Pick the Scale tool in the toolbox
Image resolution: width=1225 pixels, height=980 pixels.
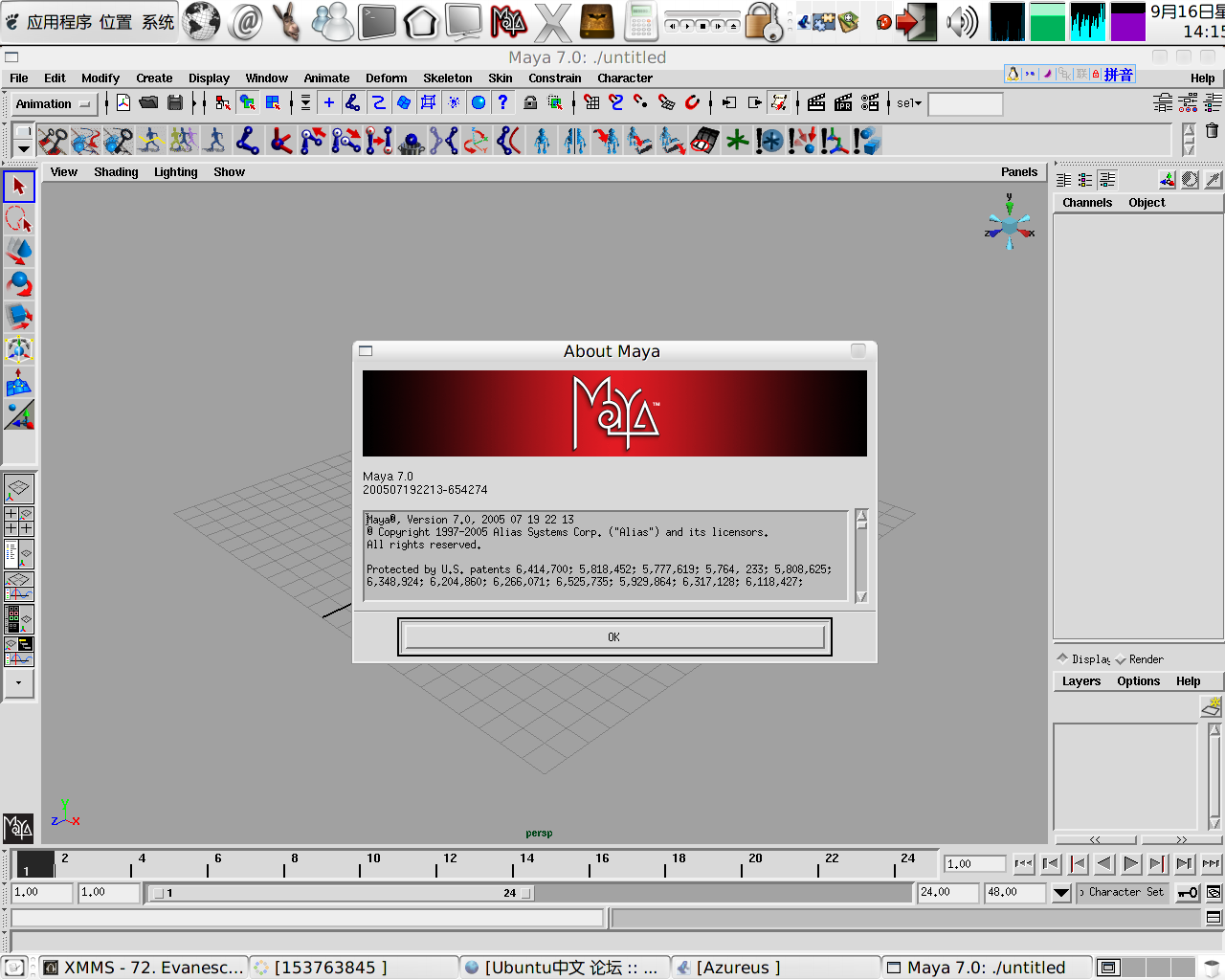pyautogui.click(x=19, y=317)
